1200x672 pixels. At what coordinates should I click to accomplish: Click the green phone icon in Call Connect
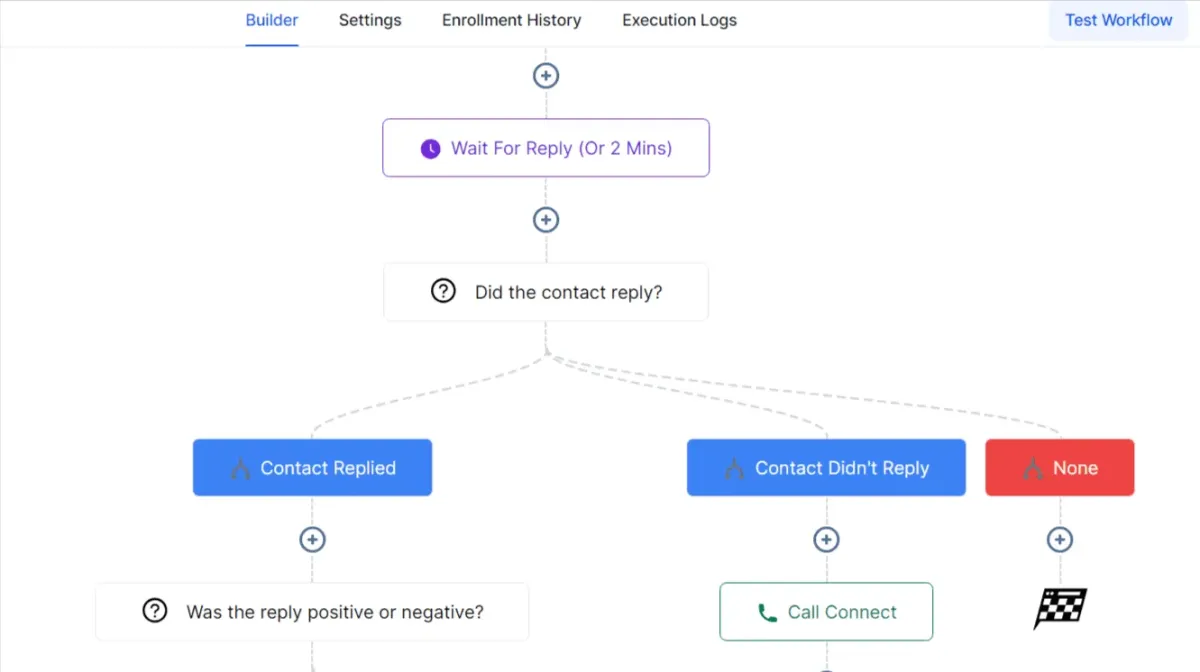pos(767,612)
